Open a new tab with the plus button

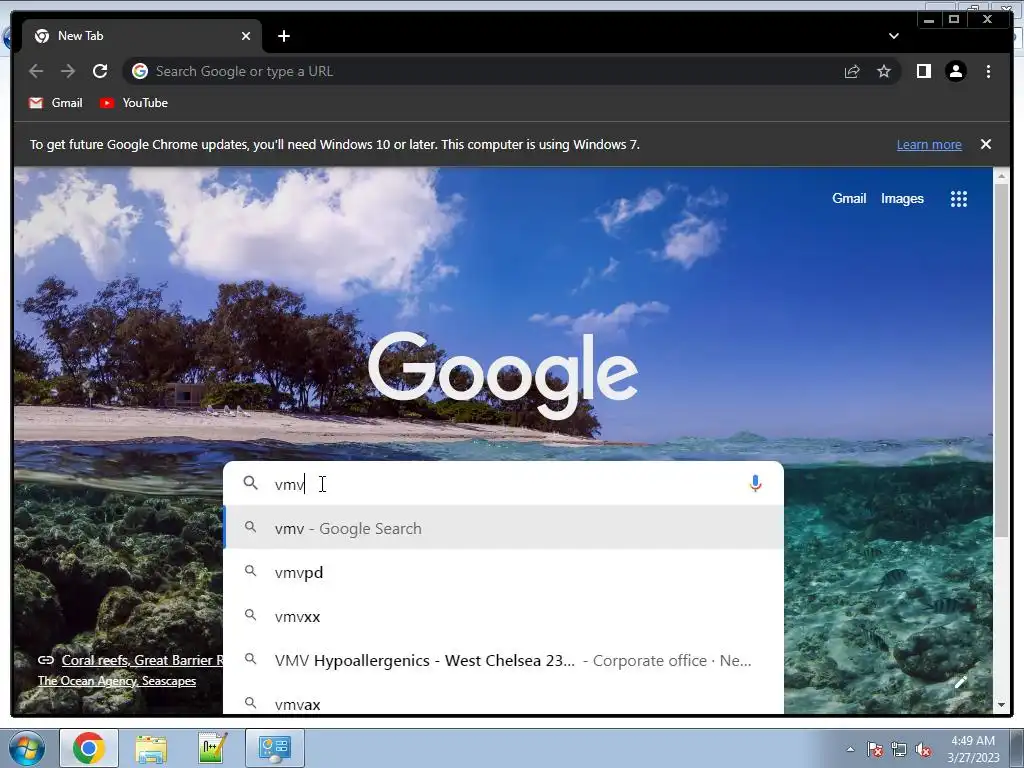point(283,36)
